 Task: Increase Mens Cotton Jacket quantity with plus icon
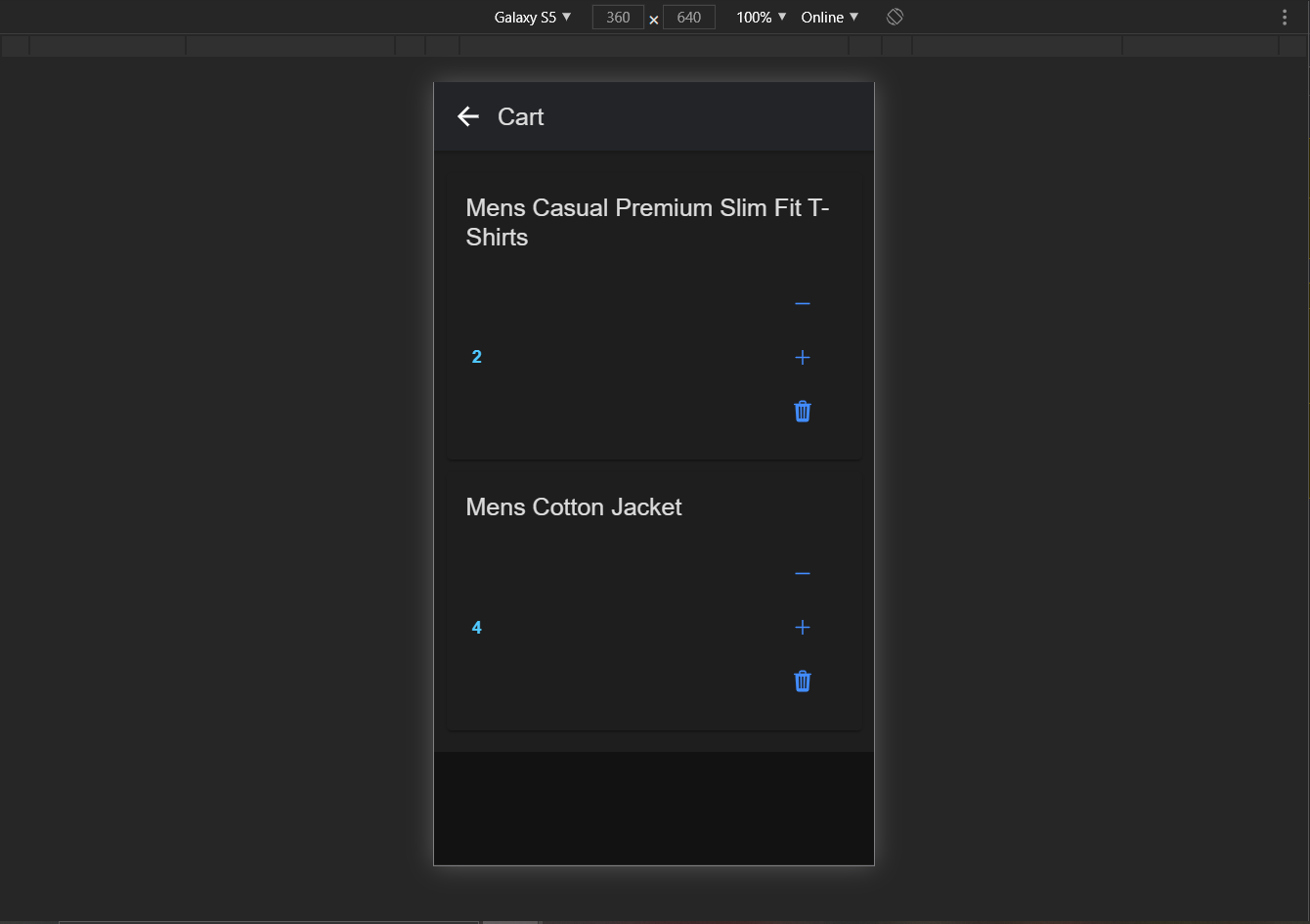click(x=802, y=627)
